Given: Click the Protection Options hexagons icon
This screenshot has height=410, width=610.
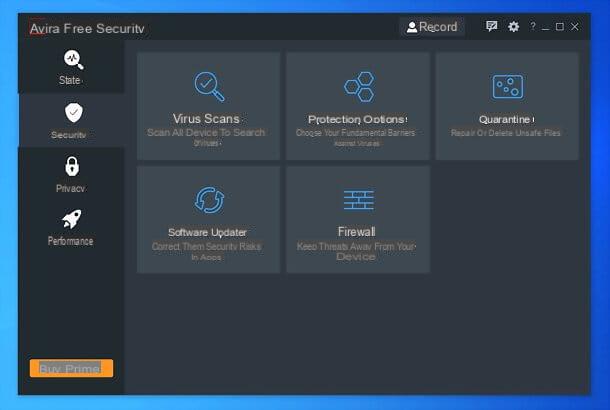Looking at the screenshot, I should coord(359,87).
